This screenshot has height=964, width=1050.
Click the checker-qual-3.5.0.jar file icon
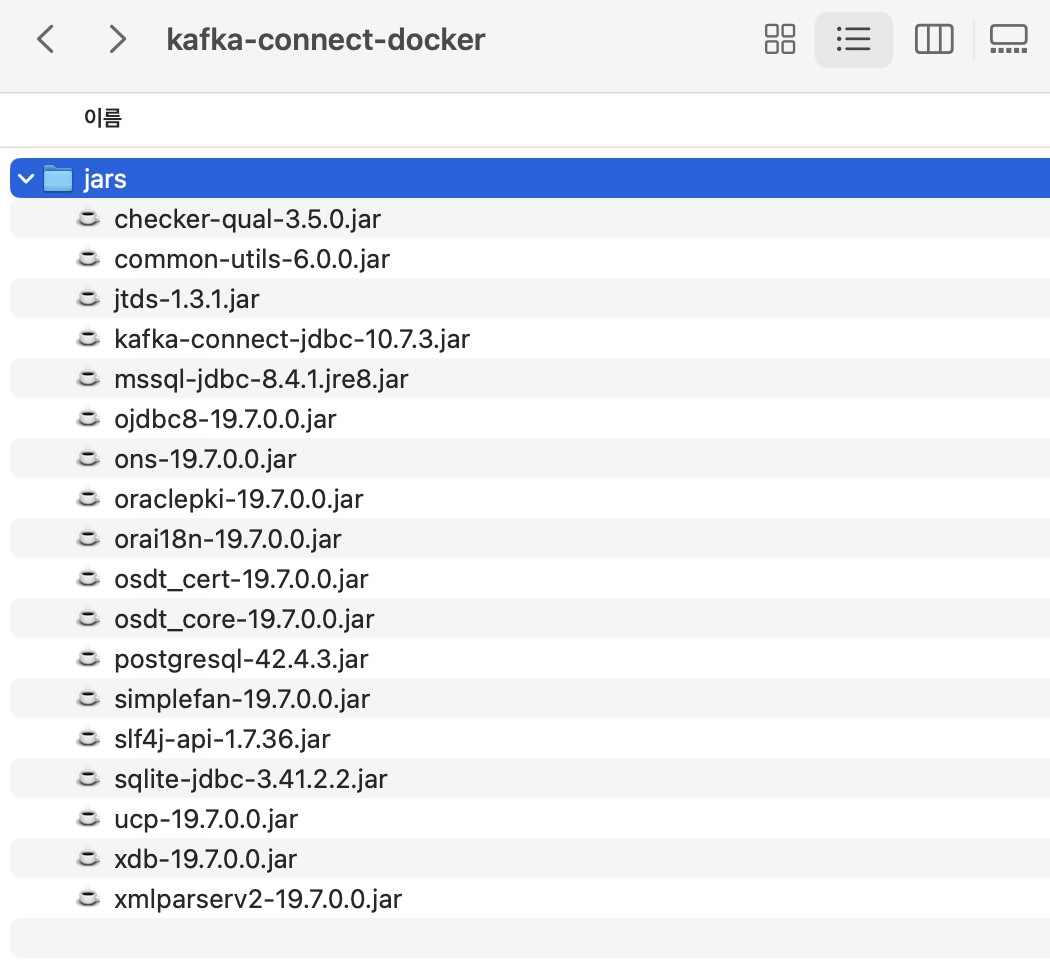click(x=88, y=218)
